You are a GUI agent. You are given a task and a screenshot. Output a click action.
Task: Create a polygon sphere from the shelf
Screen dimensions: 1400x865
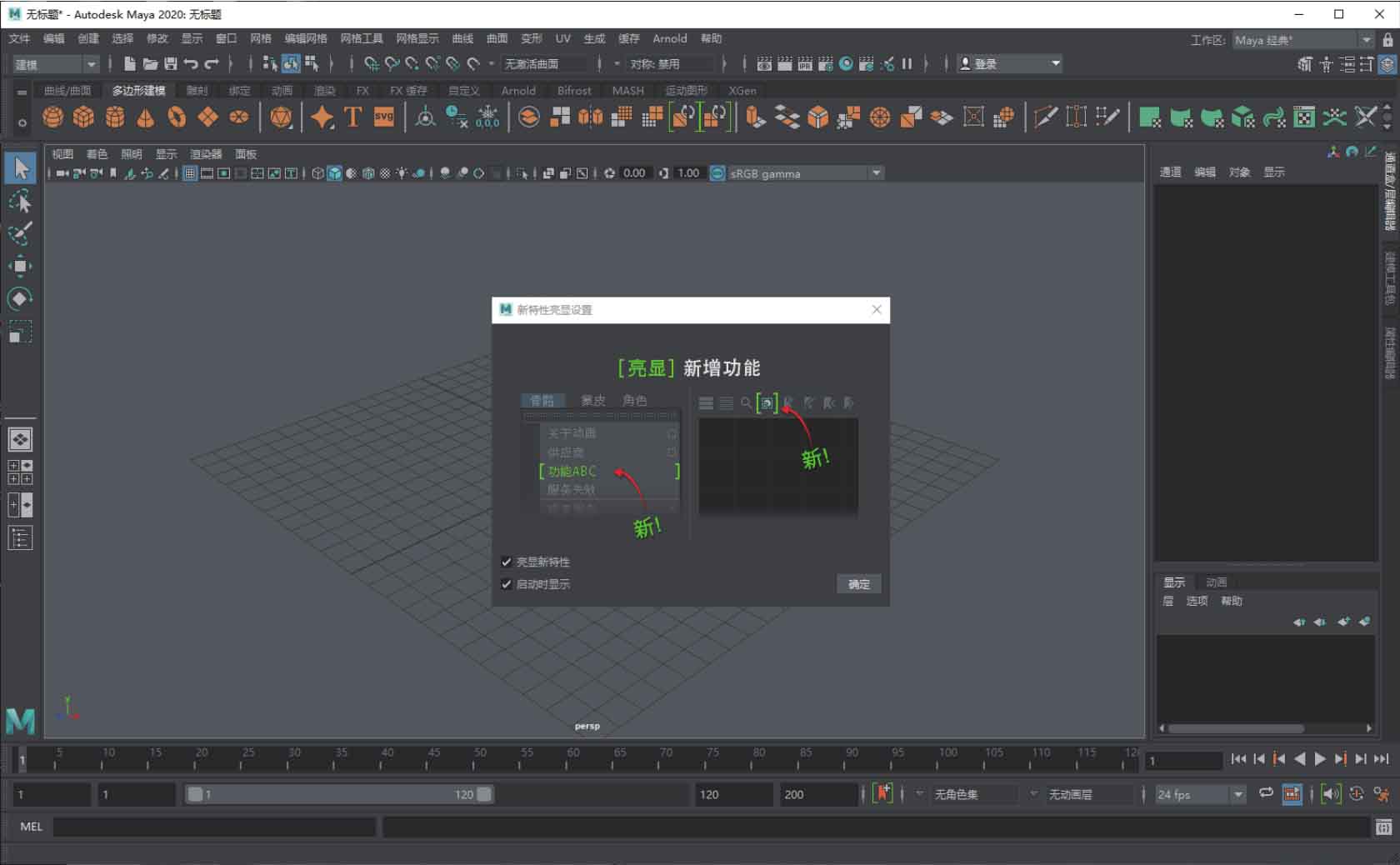pyautogui.click(x=53, y=117)
